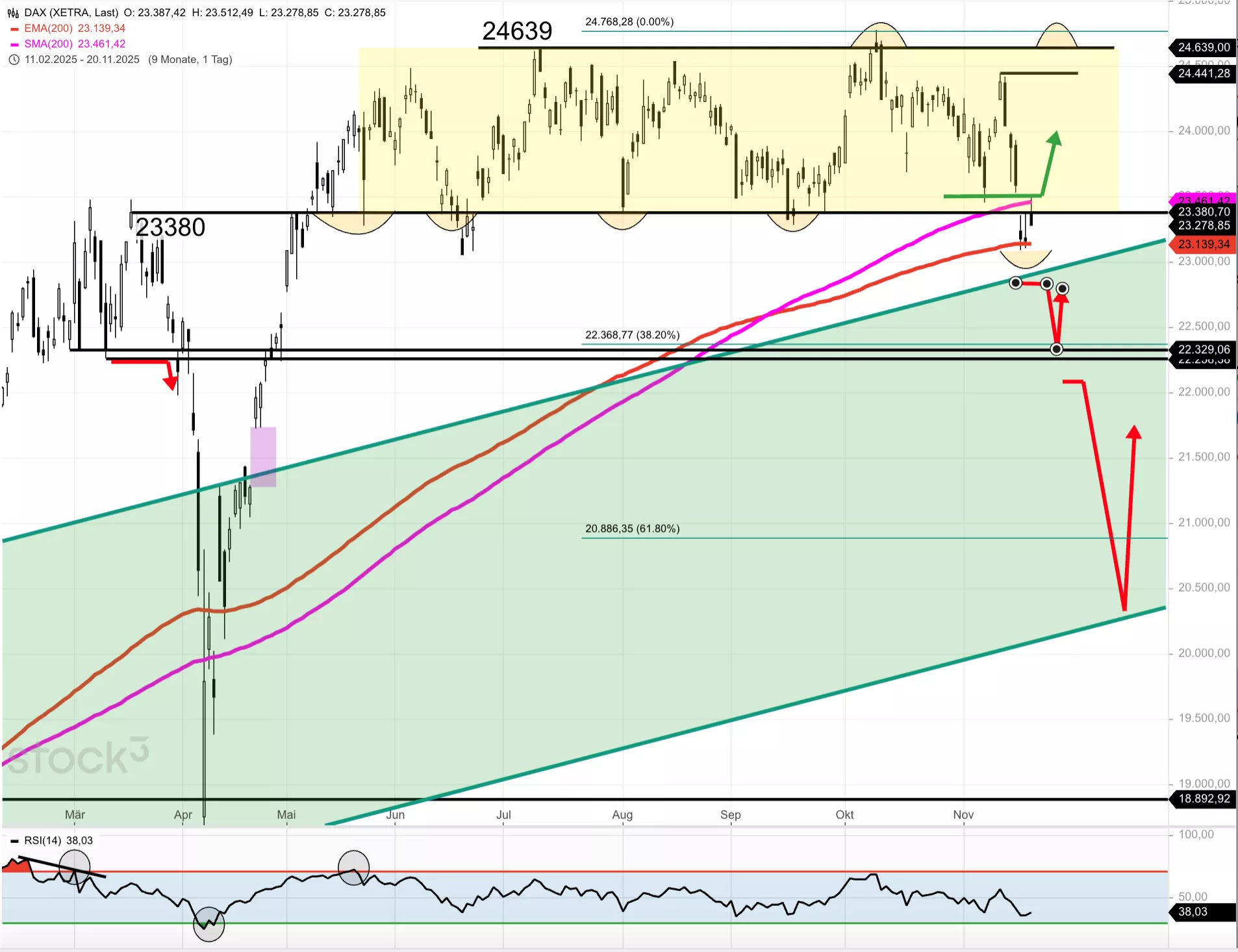Screen dimensions: 1238x952
Task: Select the small red down arrow near April
Action: (170, 375)
